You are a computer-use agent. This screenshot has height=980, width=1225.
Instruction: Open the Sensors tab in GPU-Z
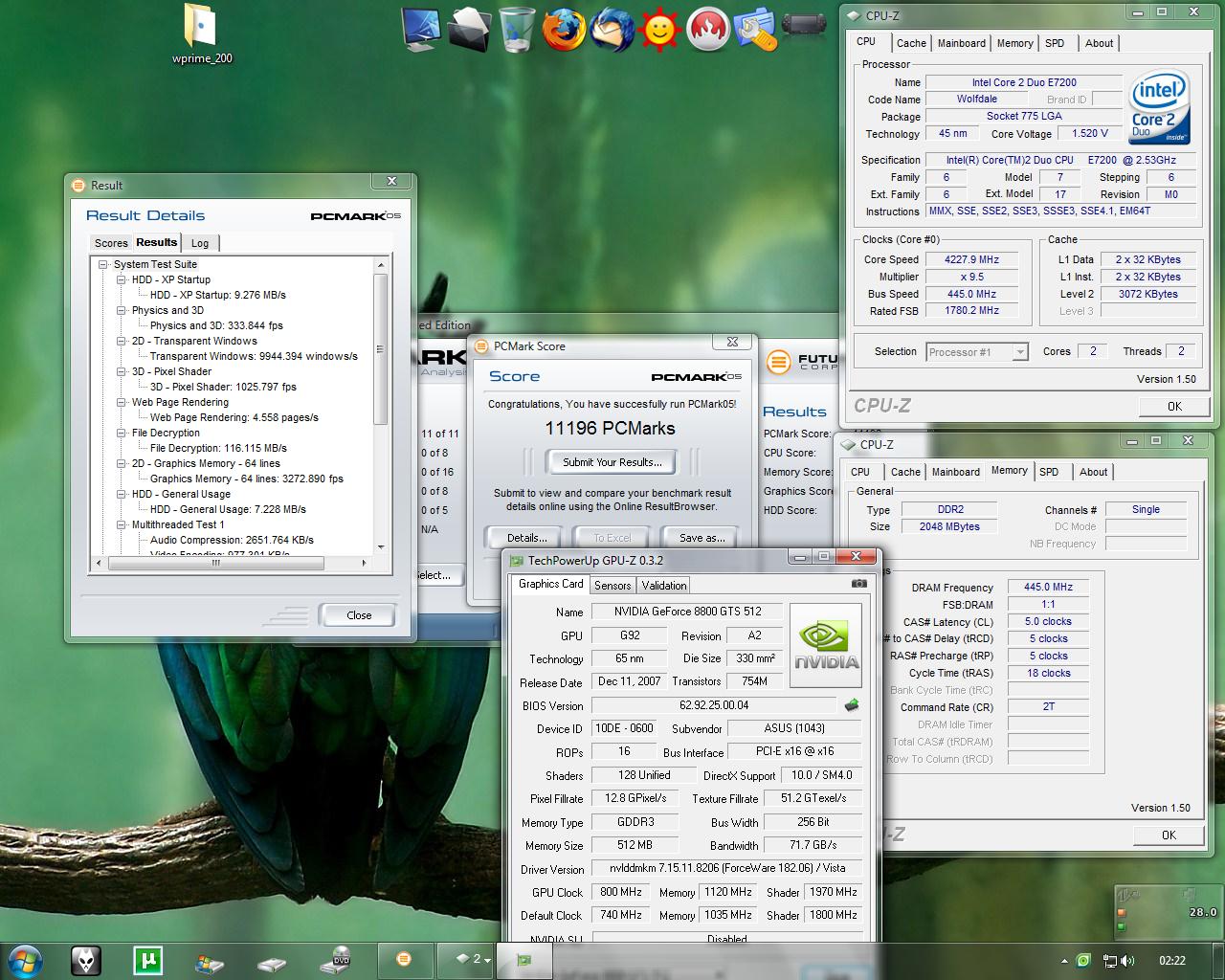pos(612,586)
